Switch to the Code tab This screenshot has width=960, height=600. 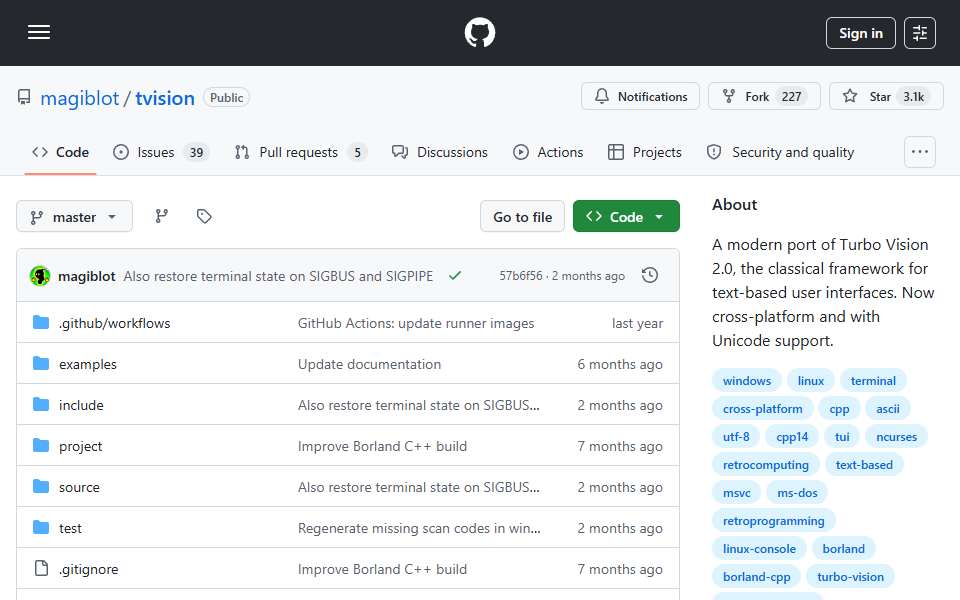tap(61, 152)
